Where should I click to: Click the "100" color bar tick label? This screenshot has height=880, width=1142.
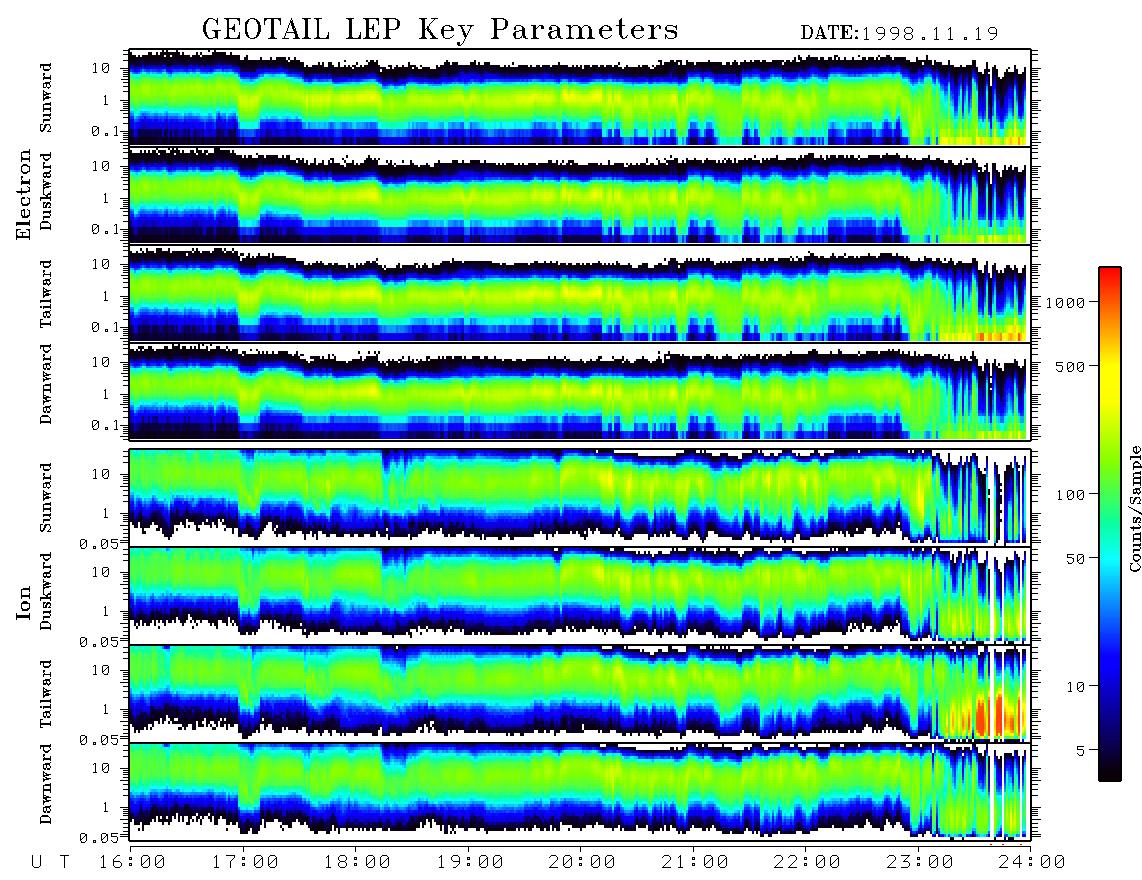coord(1070,495)
